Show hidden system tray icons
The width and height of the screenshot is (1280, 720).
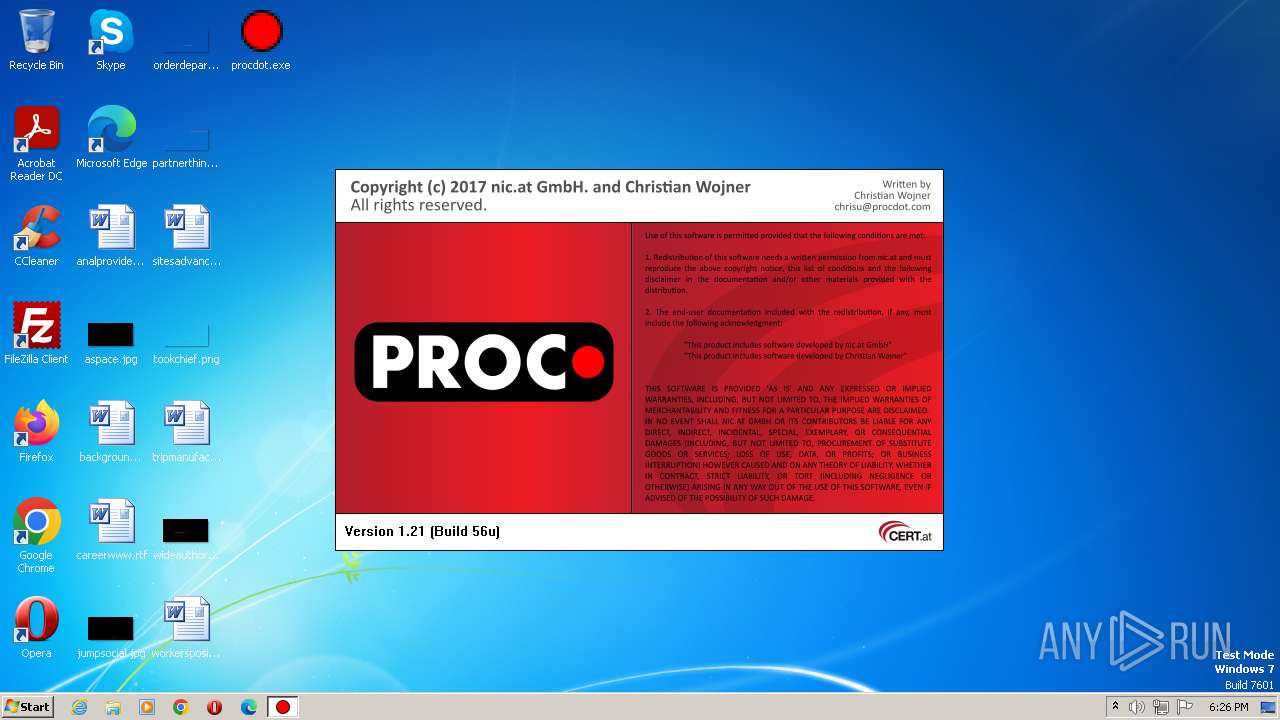click(x=1115, y=707)
